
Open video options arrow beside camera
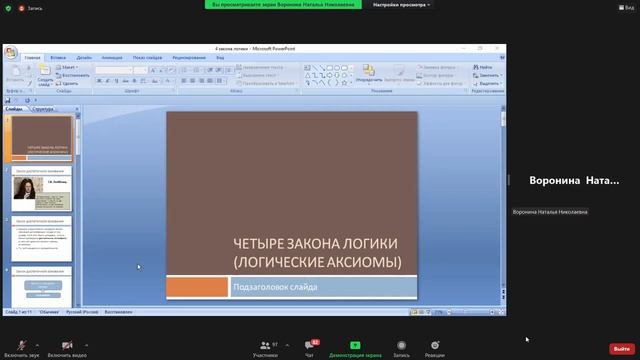click(x=87, y=345)
